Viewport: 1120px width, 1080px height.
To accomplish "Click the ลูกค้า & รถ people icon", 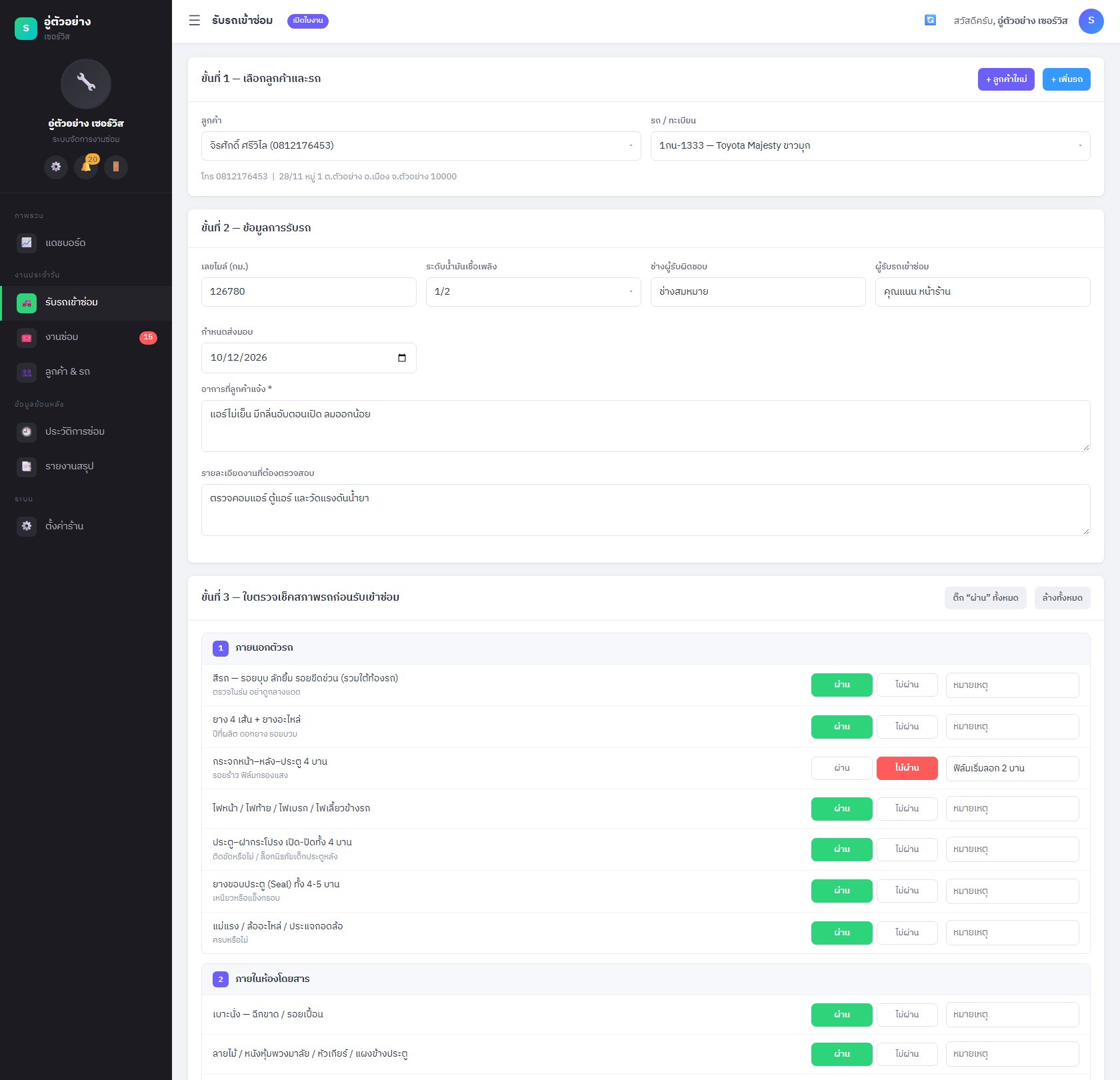I will (27, 372).
